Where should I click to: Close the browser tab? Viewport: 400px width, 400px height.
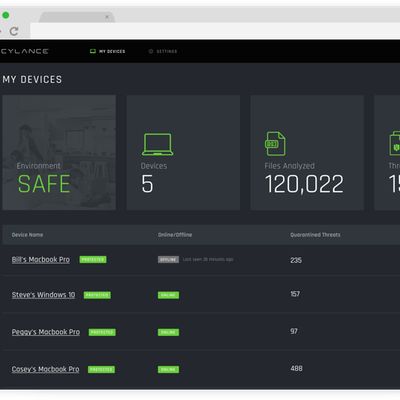107,17
